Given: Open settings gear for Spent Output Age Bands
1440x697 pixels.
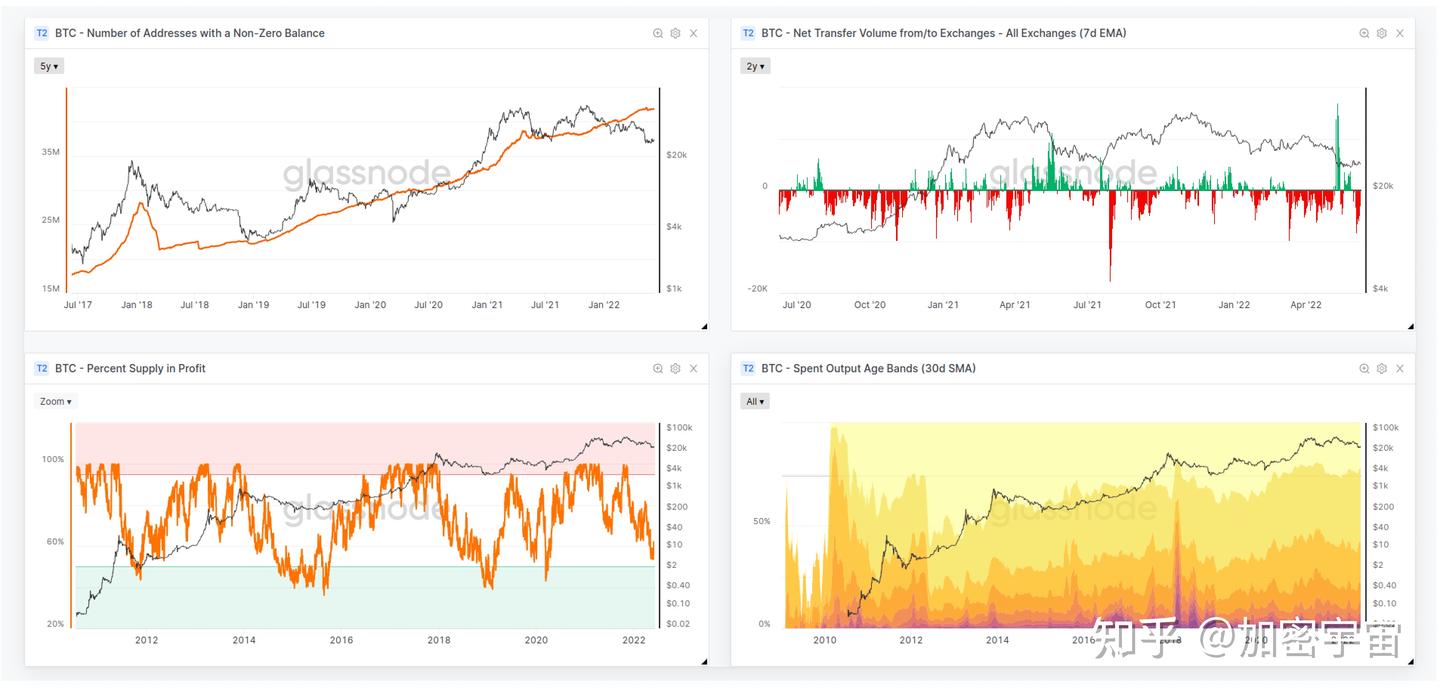Looking at the screenshot, I should [x=1382, y=368].
